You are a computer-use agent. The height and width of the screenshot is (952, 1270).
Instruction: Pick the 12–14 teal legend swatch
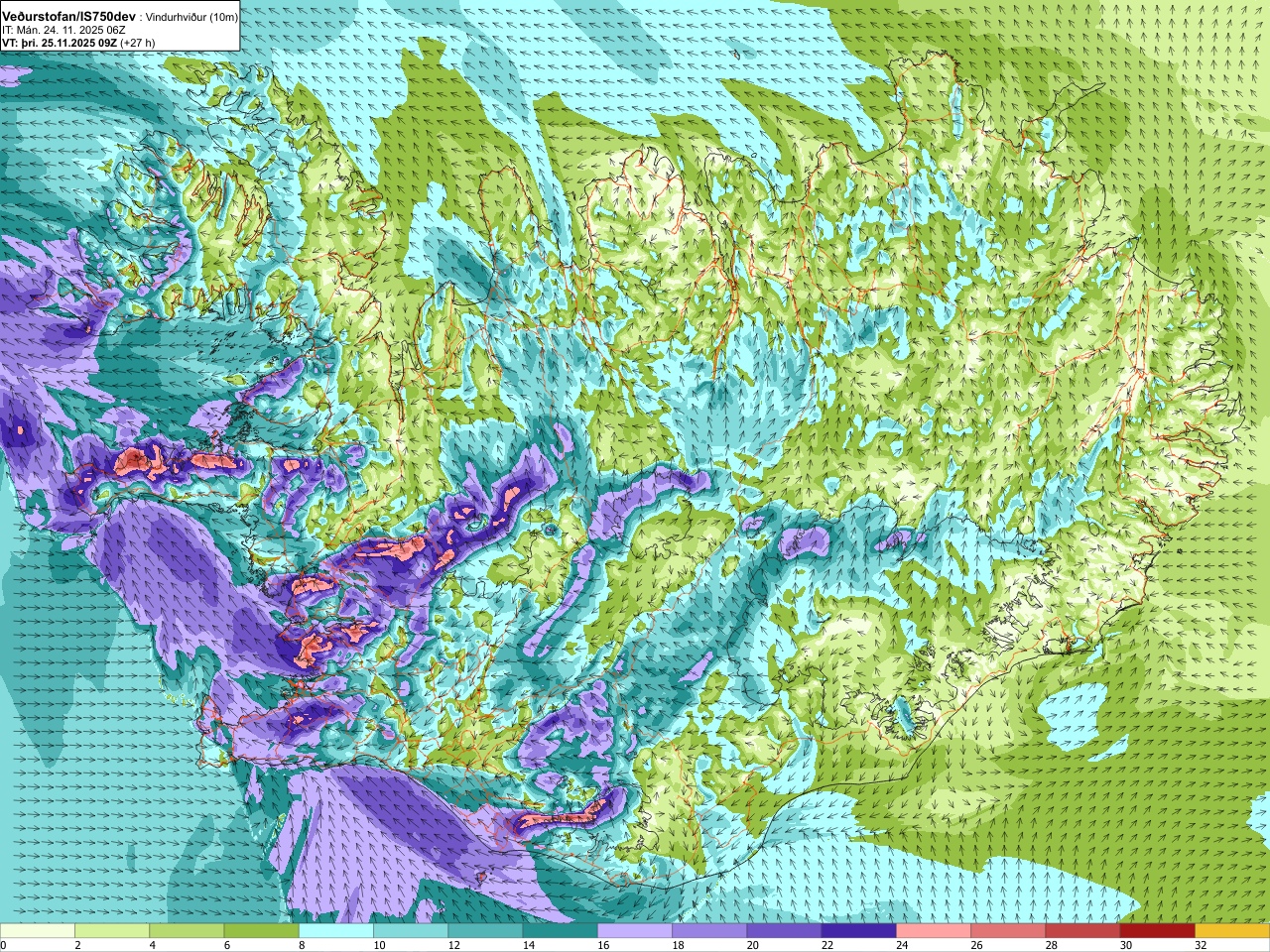pos(485,931)
